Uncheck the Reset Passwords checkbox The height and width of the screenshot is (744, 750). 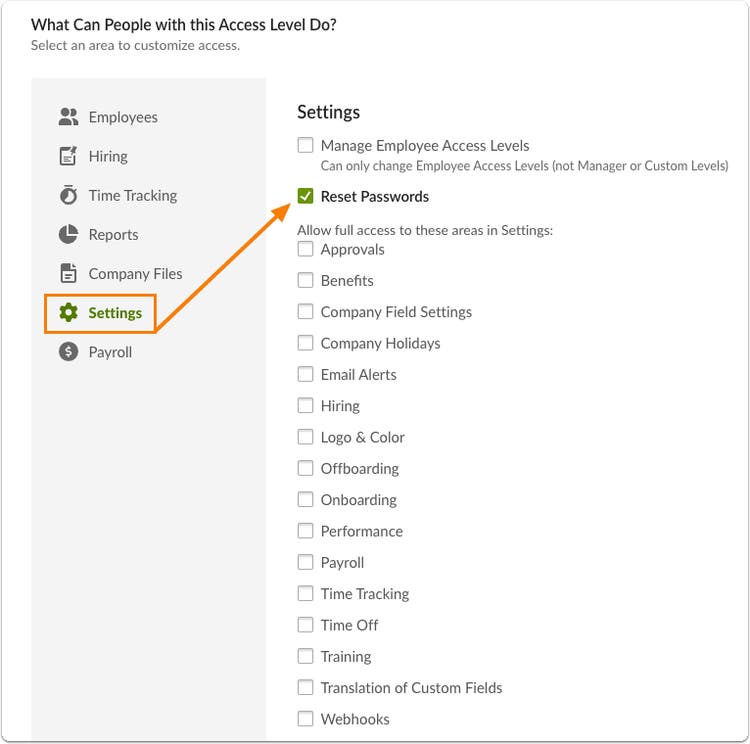(x=305, y=196)
